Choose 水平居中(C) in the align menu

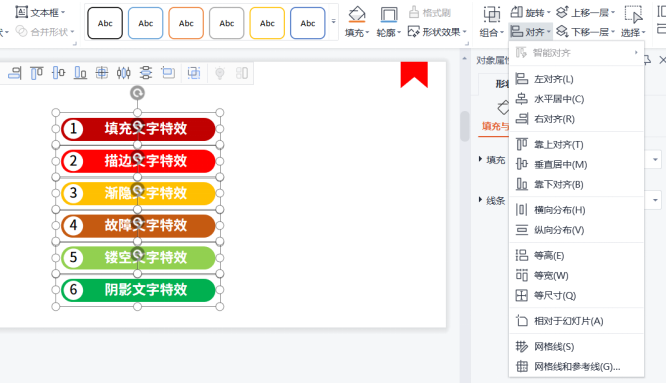[x=576, y=99]
